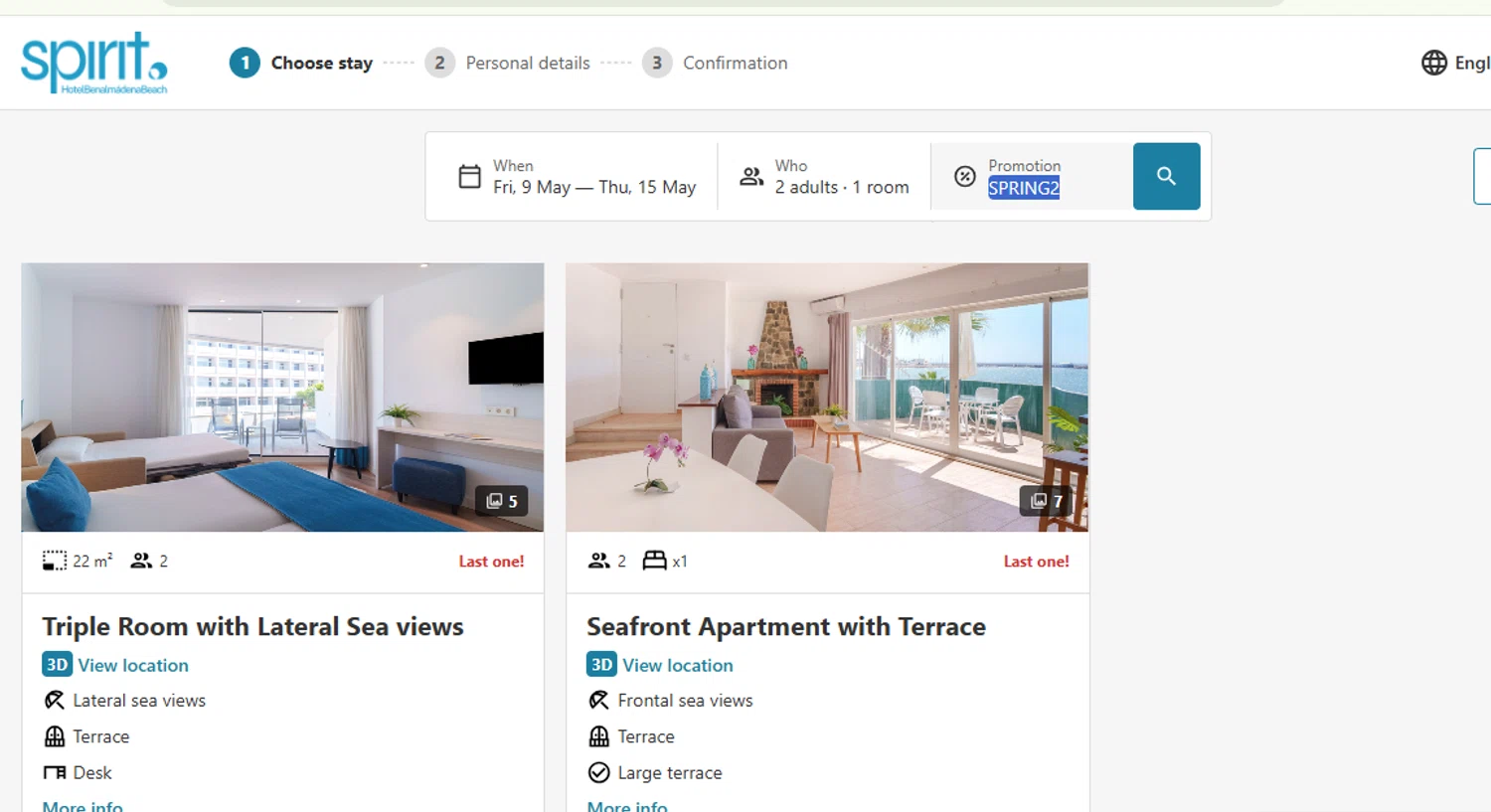Click the Frontal sea views text

pos(685,701)
